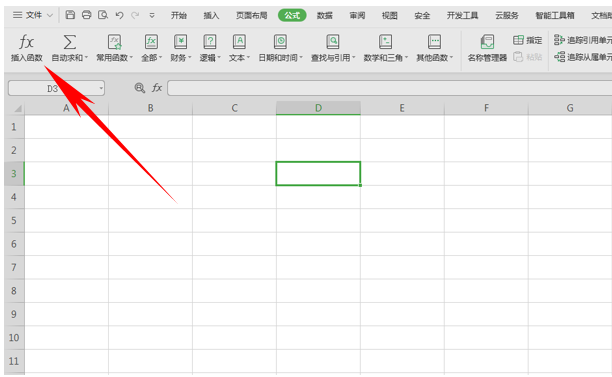Open the Math and Trig (数学和三角) icon

pos(385,41)
